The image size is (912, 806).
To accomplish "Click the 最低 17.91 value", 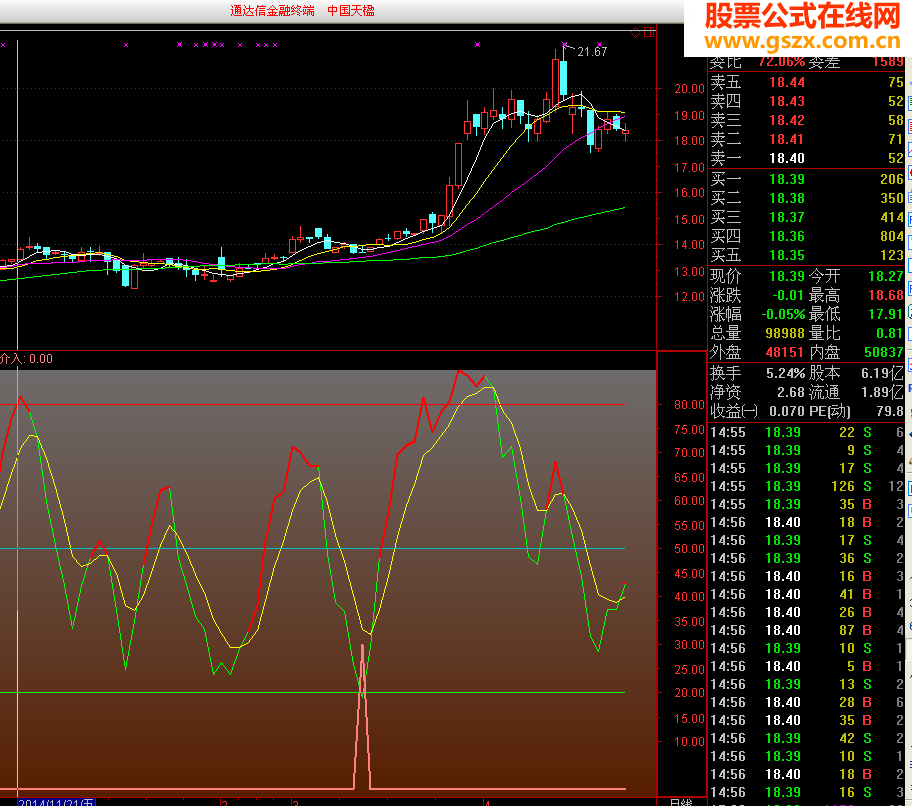I will point(886,315).
